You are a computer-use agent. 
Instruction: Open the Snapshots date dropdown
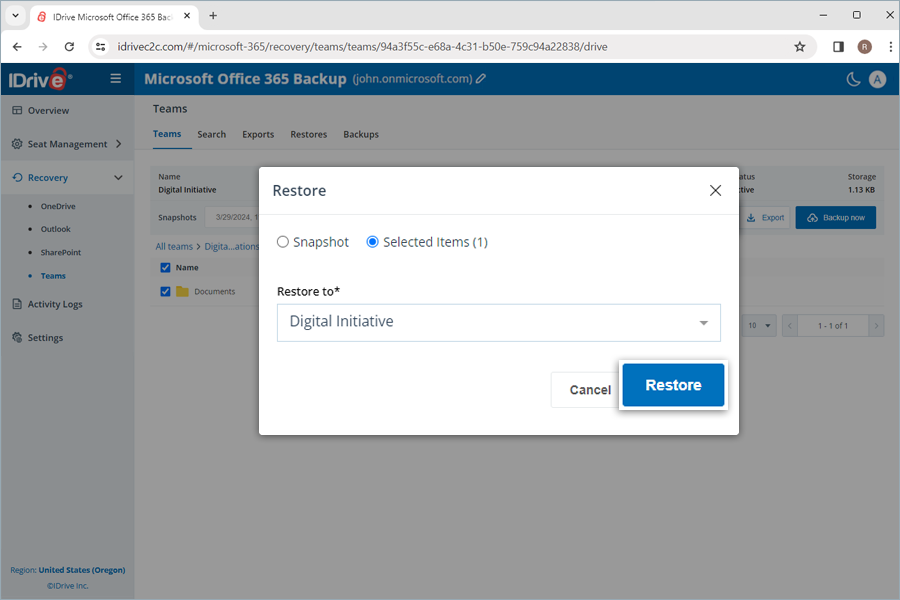pos(232,218)
